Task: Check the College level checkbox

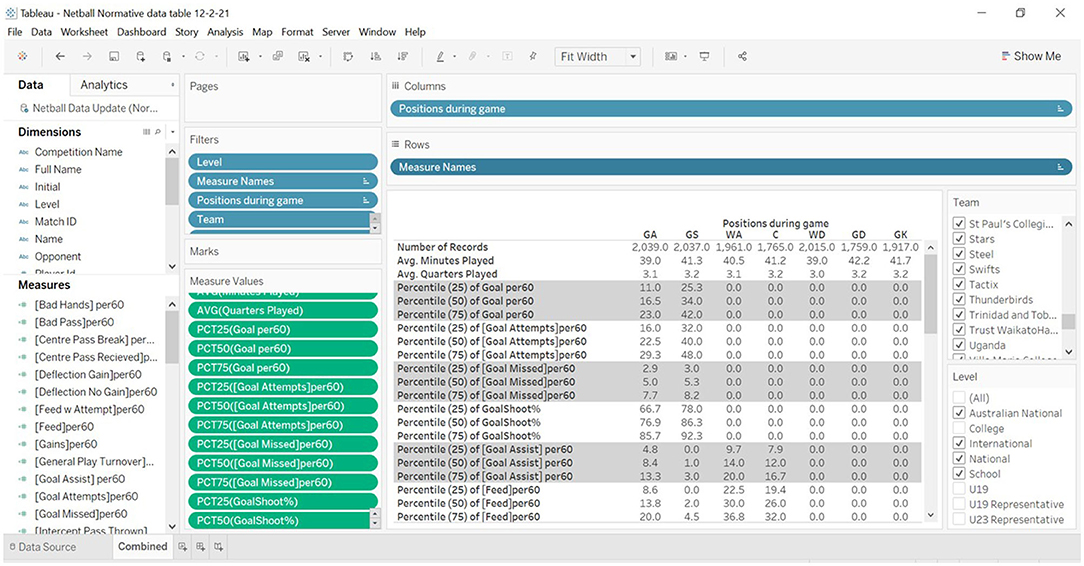Action: pos(959,428)
